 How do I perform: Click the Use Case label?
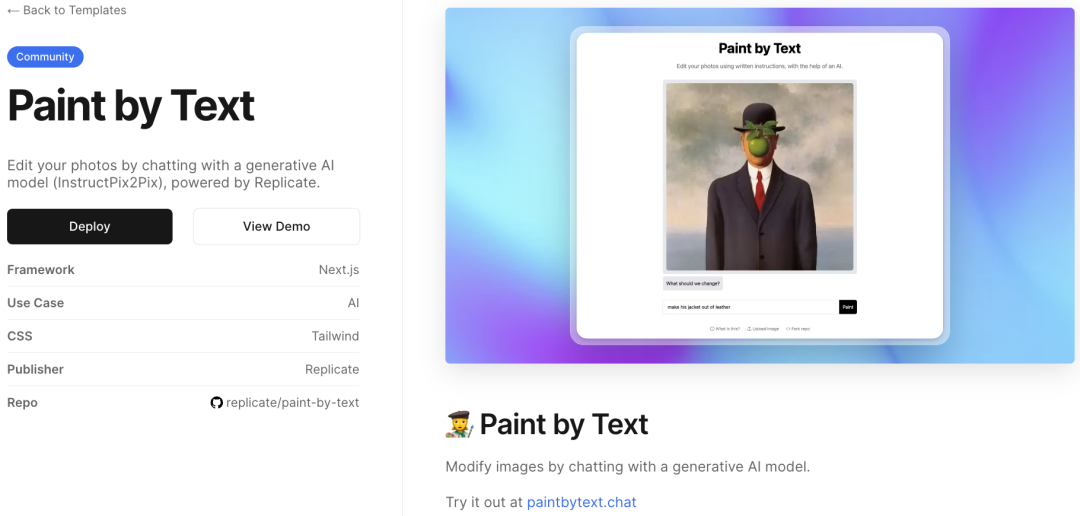[x=35, y=302]
